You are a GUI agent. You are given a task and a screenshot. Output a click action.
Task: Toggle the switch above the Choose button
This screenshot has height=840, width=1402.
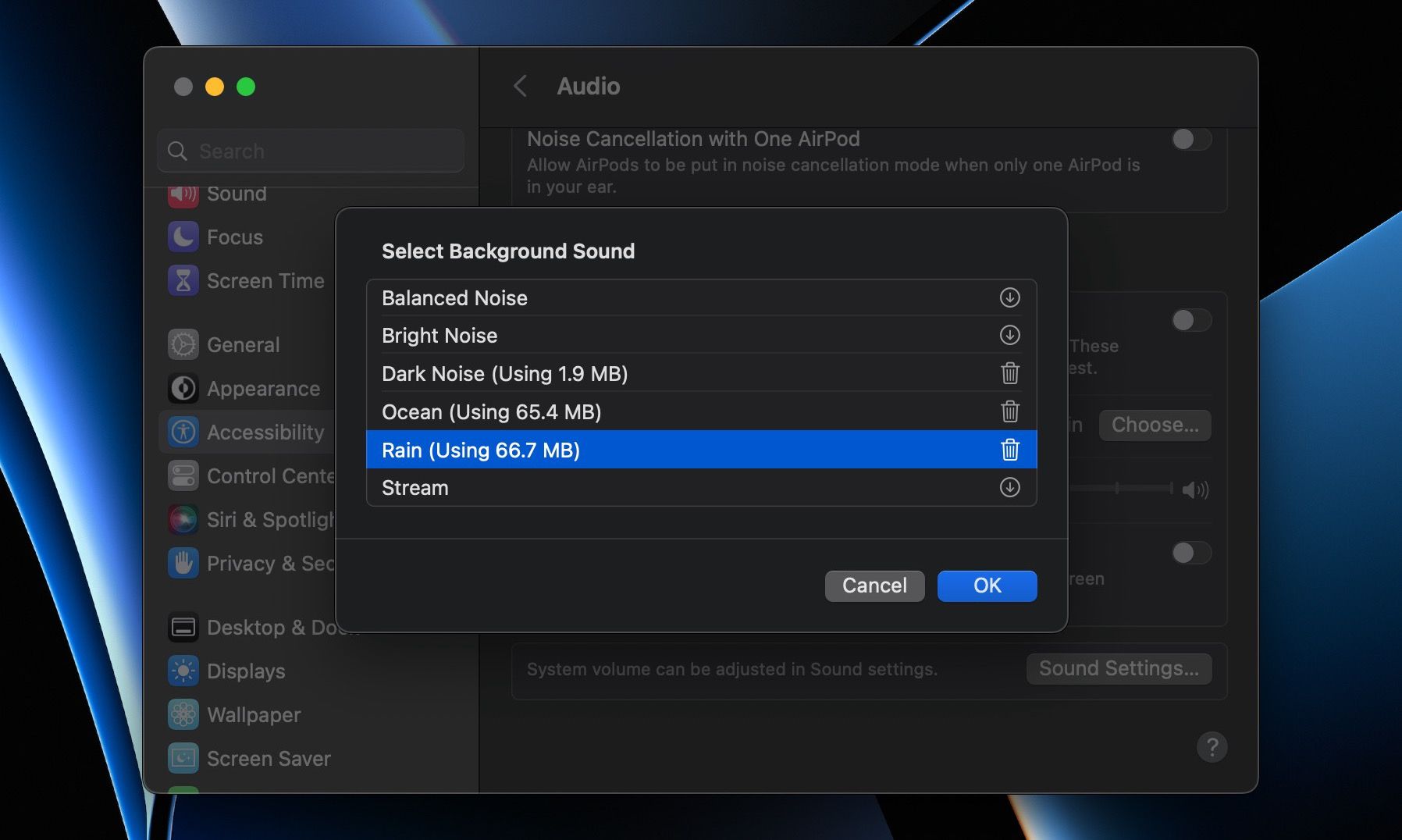[1190, 320]
